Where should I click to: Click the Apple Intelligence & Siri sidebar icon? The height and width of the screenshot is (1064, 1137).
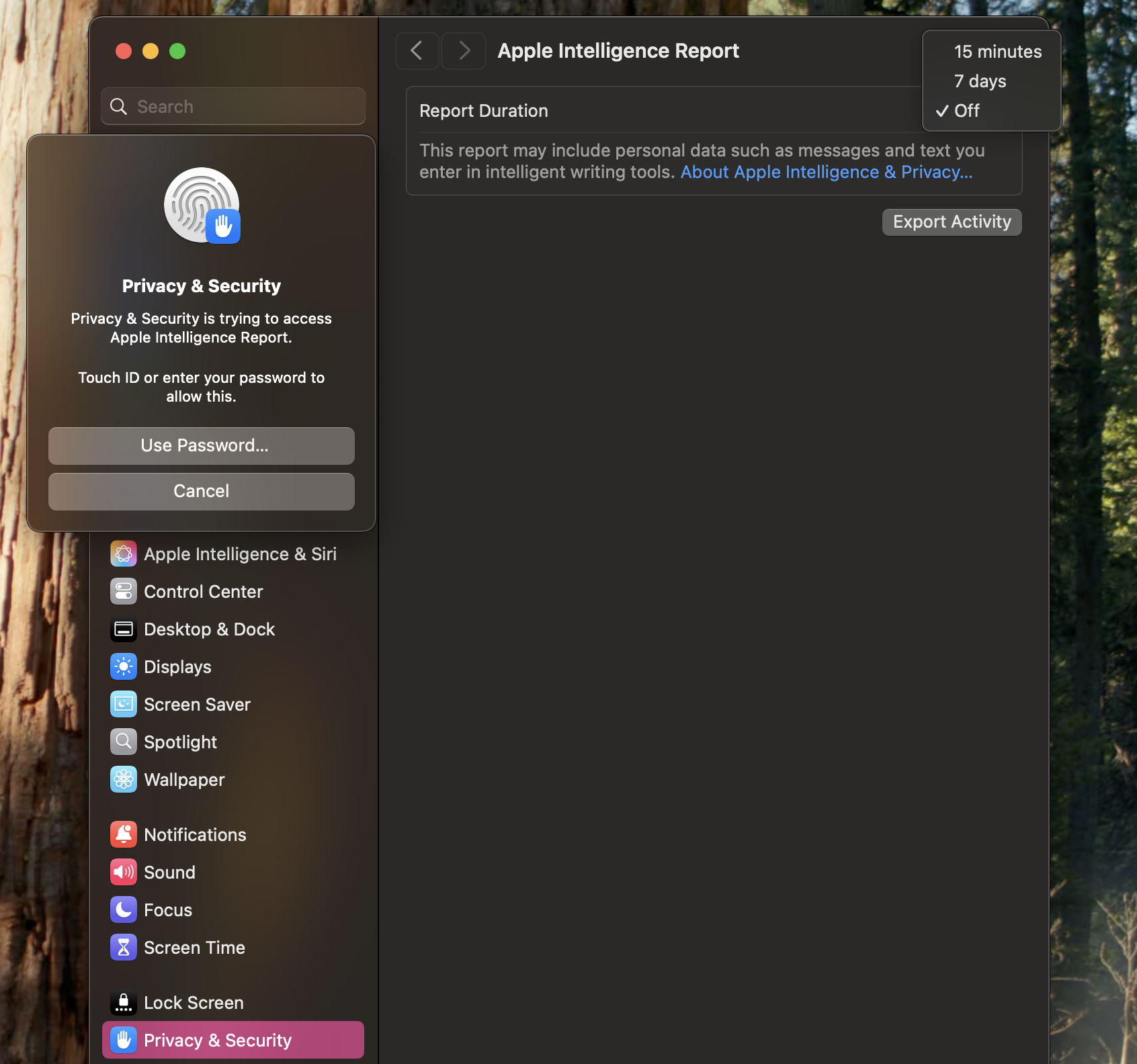(x=124, y=554)
